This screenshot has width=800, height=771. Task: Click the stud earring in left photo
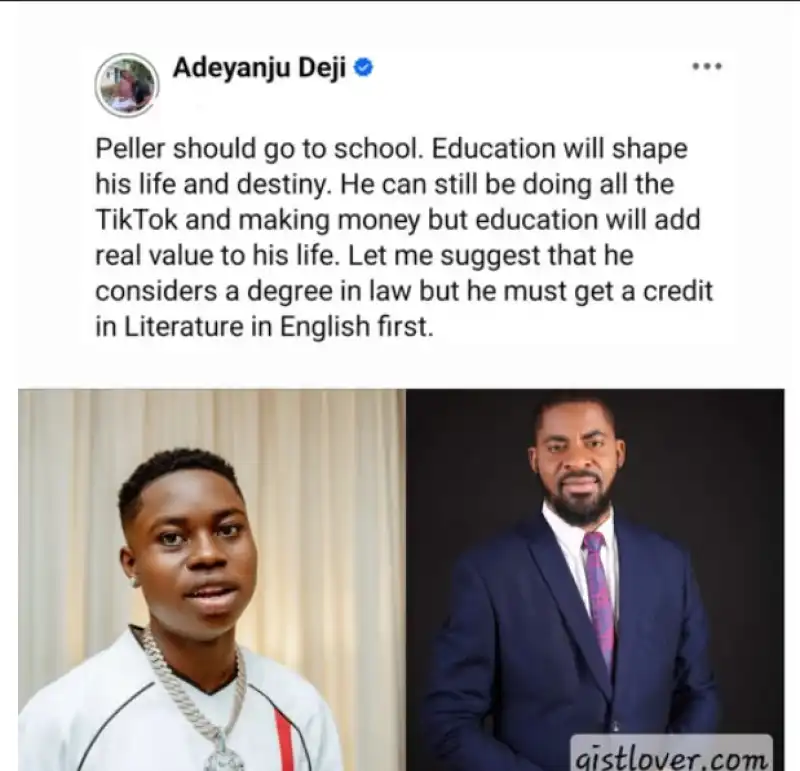pos(135,581)
